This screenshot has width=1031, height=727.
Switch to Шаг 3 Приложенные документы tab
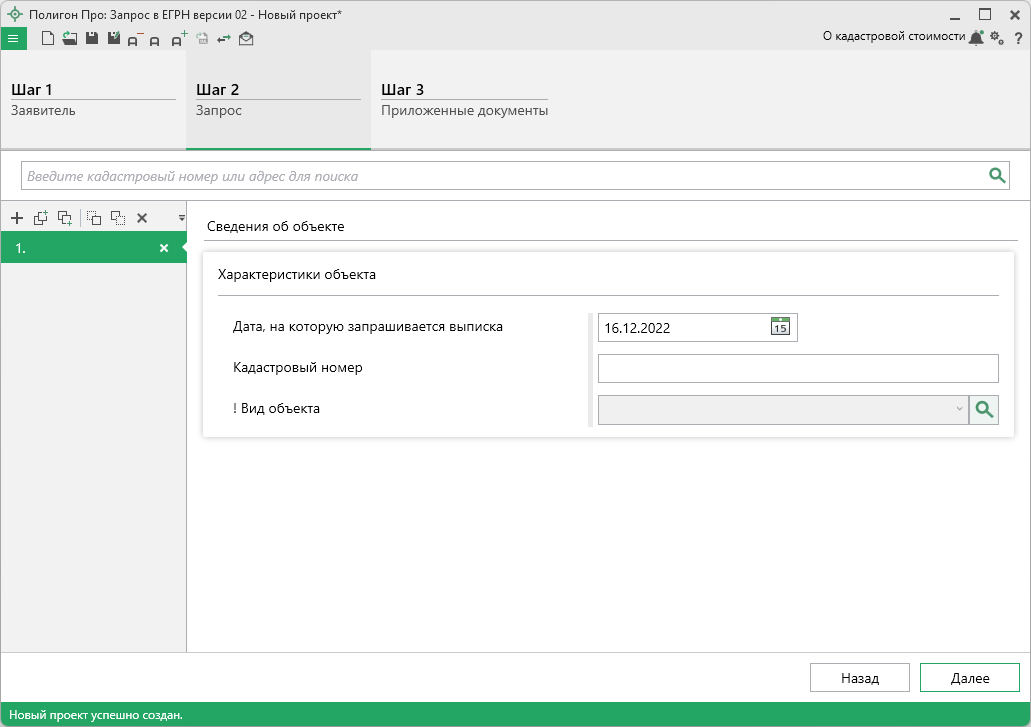point(464,100)
